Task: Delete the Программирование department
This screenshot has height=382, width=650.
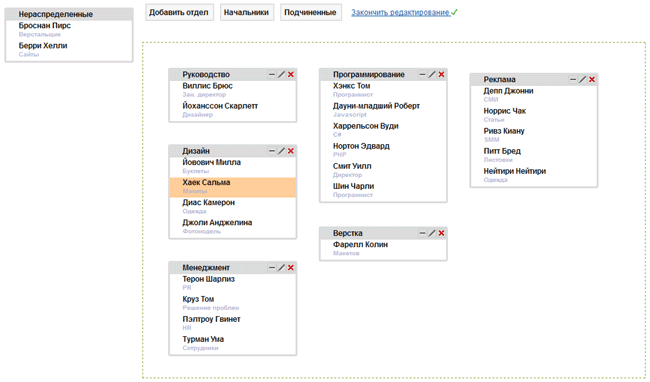Action: pos(441,75)
